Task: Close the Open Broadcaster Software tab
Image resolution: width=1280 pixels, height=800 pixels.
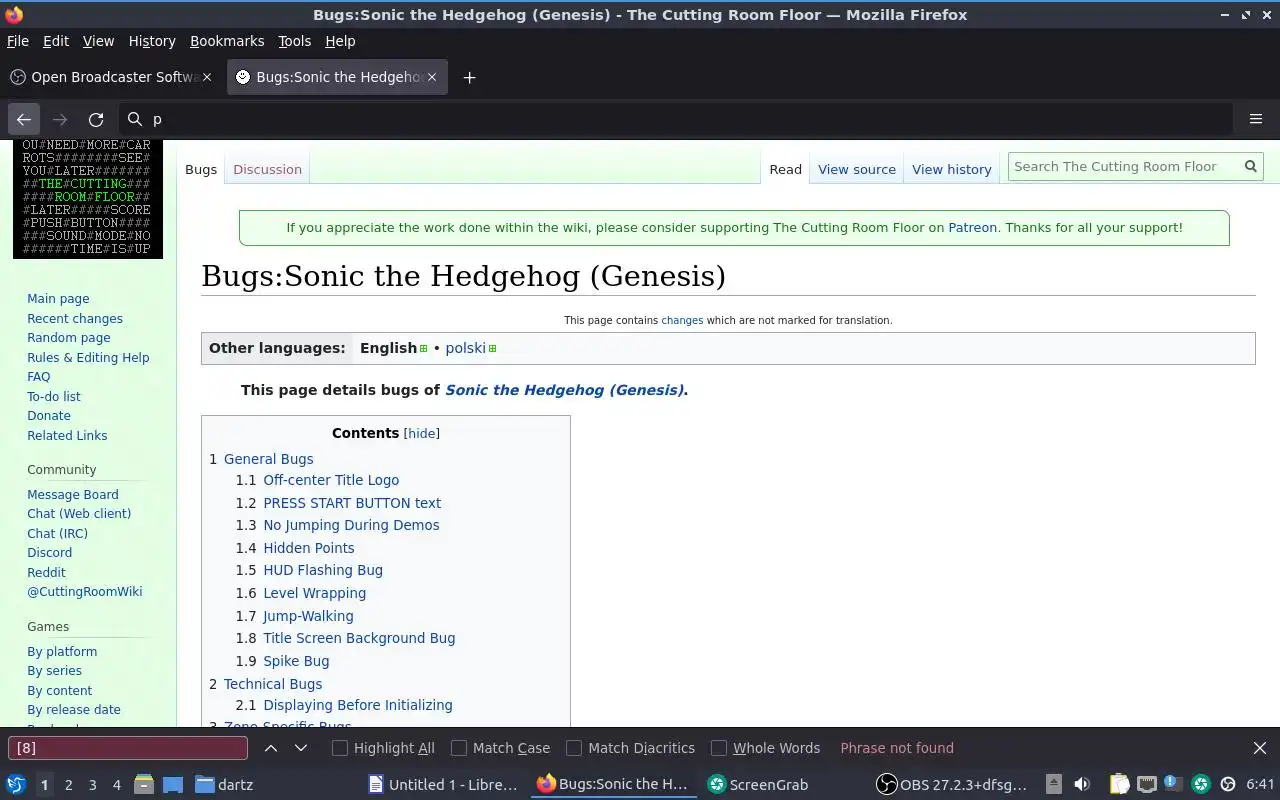Action: point(207,77)
